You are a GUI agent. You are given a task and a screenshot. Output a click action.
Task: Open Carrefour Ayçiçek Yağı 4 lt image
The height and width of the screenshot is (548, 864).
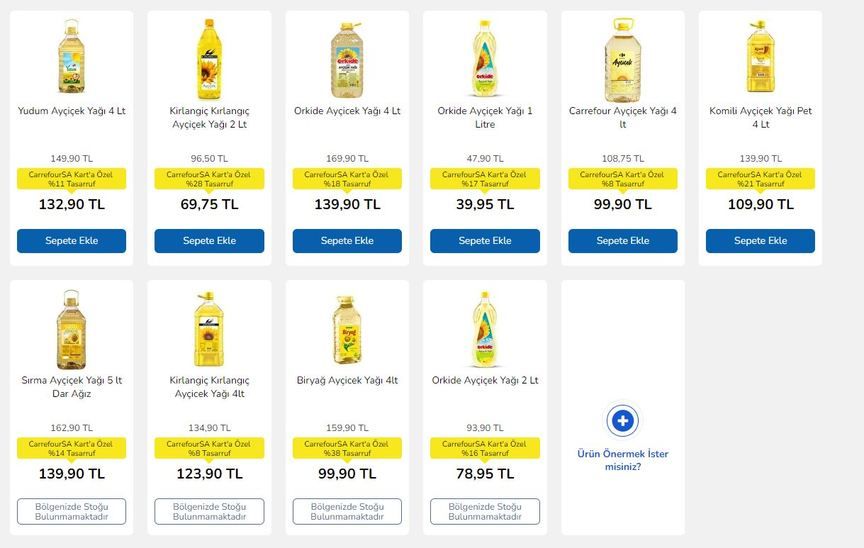tap(623, 58)
